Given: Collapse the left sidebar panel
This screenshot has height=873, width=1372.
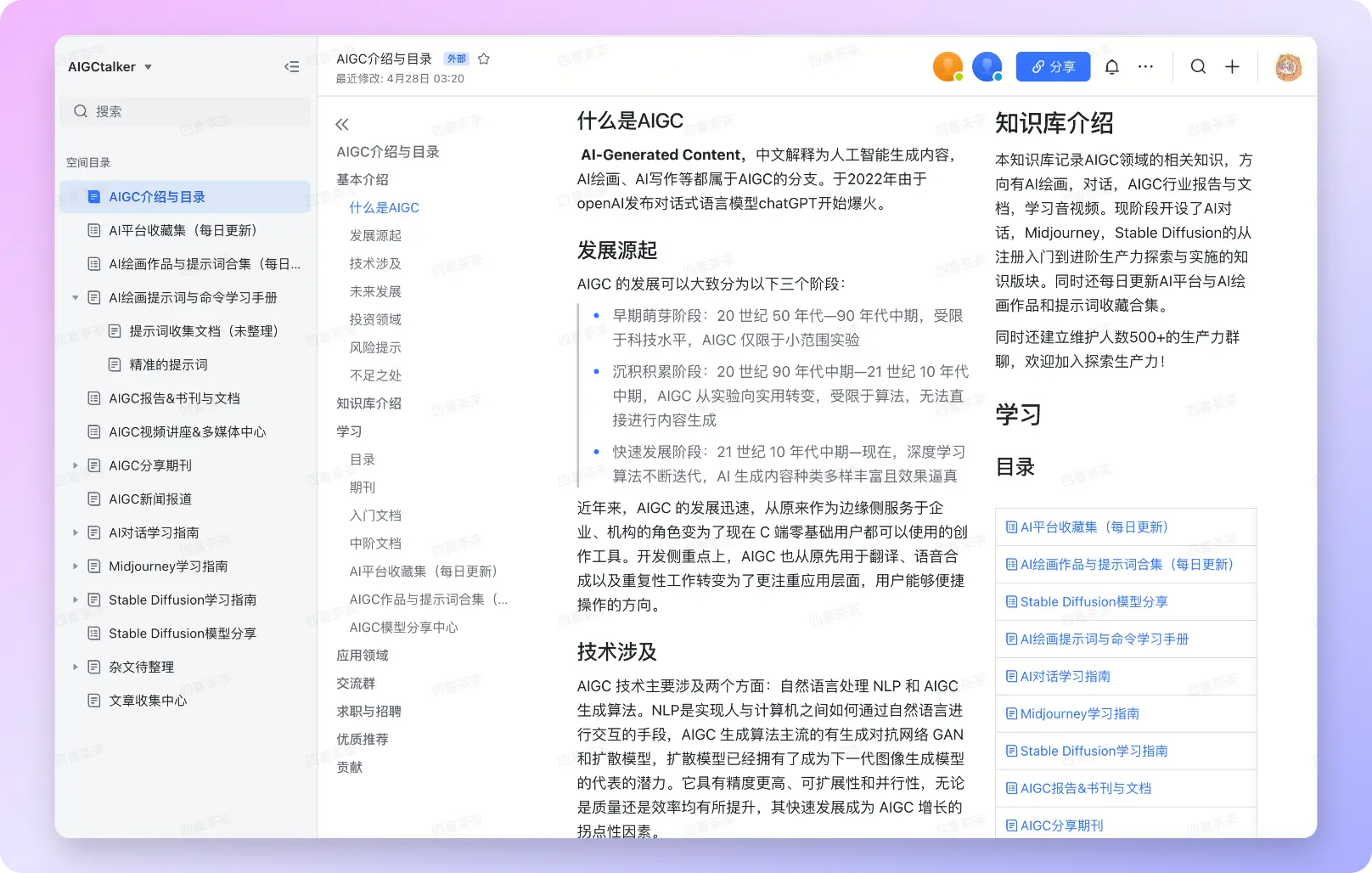Looking at the screenshot, I should tap(291, 67).
